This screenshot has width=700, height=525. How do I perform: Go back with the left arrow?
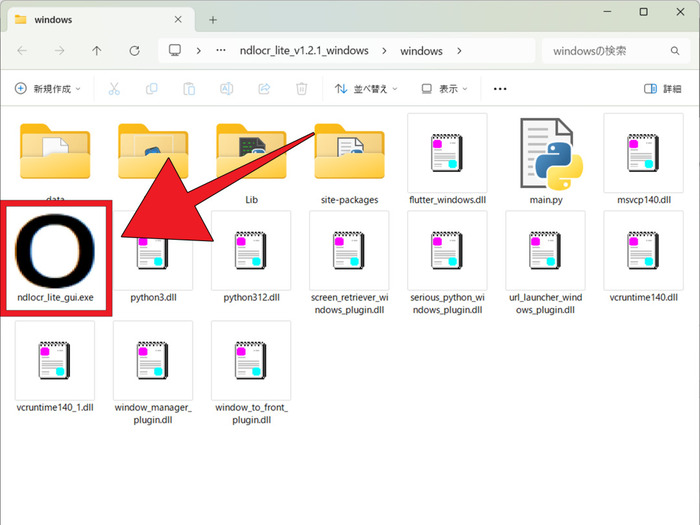22,51
